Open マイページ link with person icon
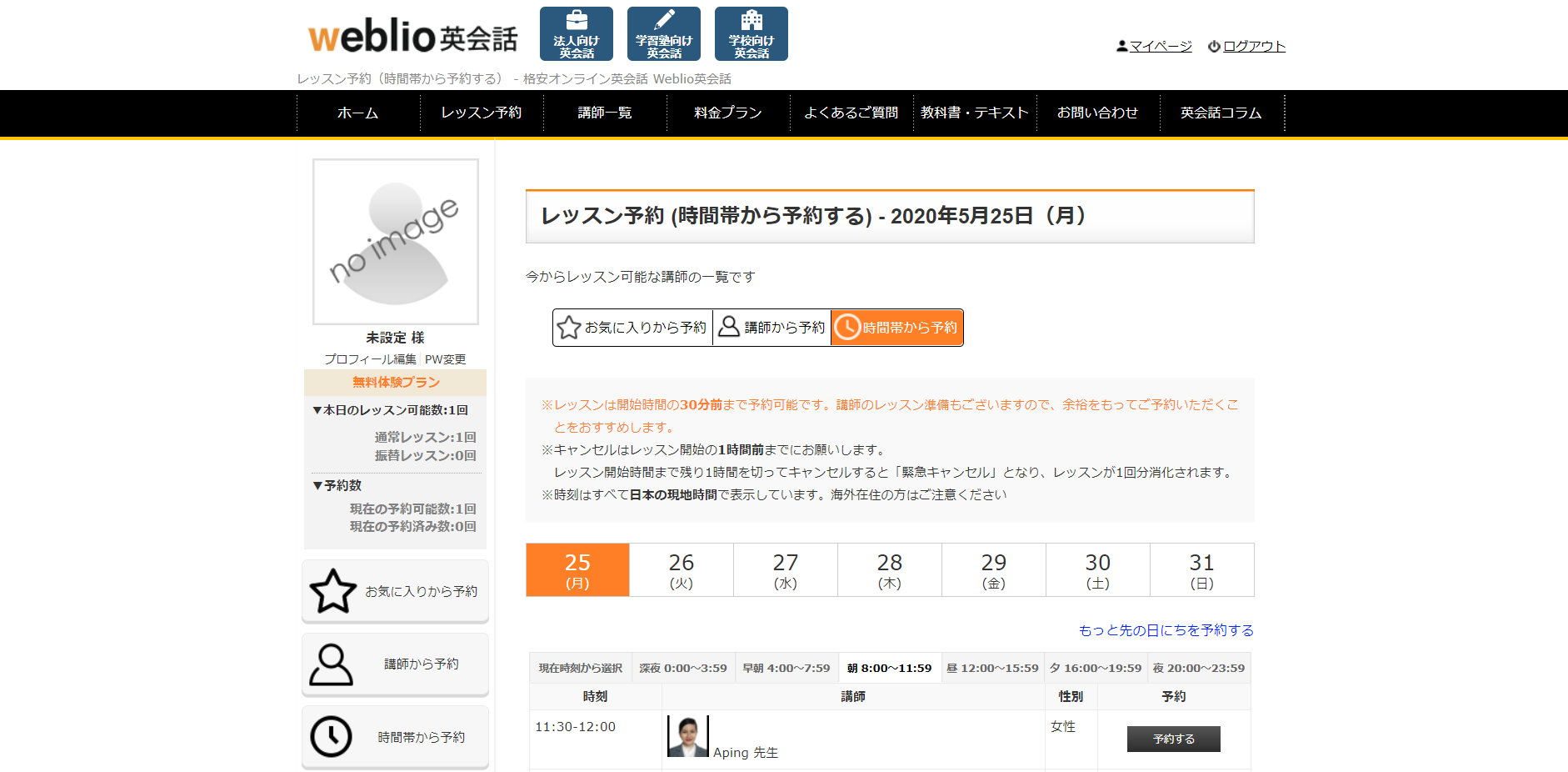Image resolution: width=1568 pixels, height=772 pixels. point(1154,47)
